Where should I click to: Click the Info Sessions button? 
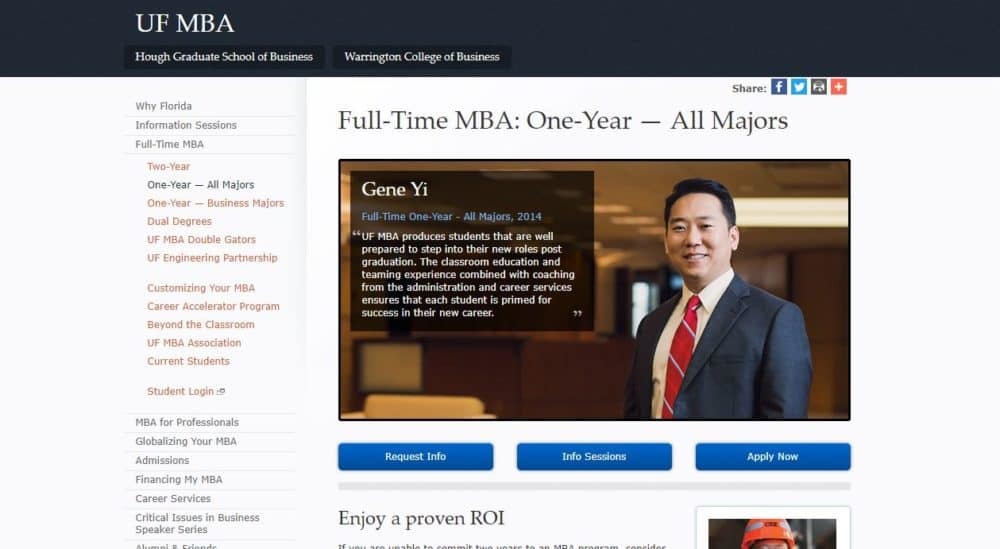(x=594, y=457)
